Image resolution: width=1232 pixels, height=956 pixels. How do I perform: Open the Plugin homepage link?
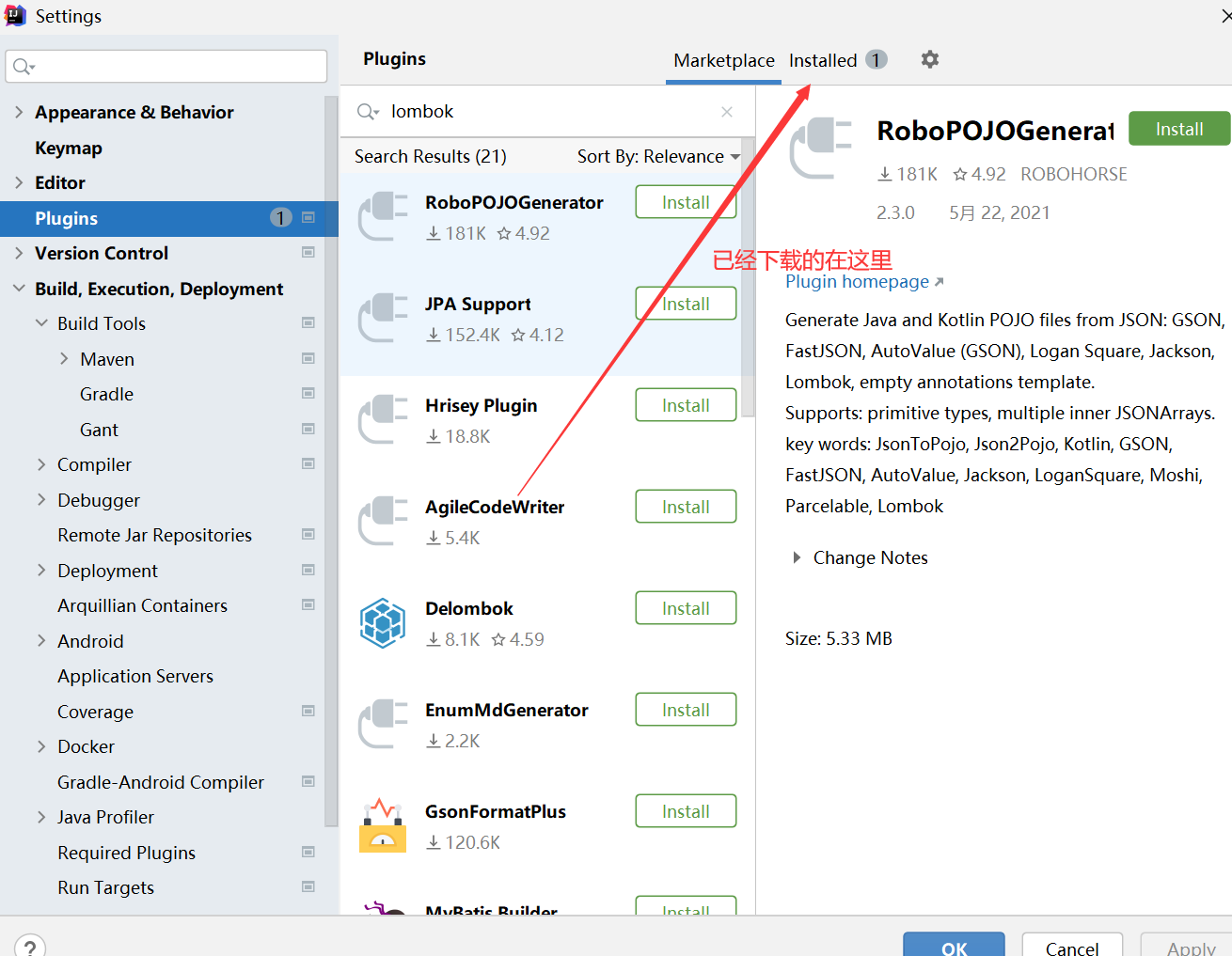[x=864, y=281]
